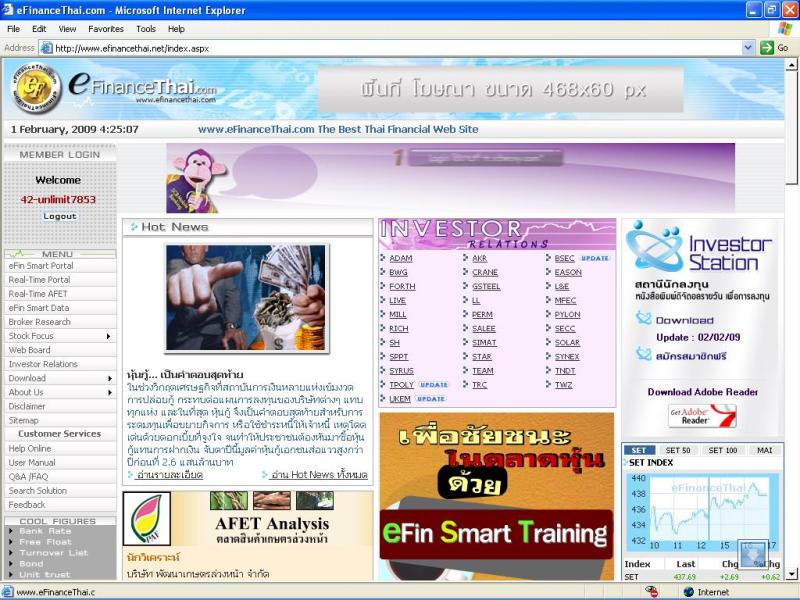
Task: Open the View menu
Action: pyautogui.click(x=67, y=29)
